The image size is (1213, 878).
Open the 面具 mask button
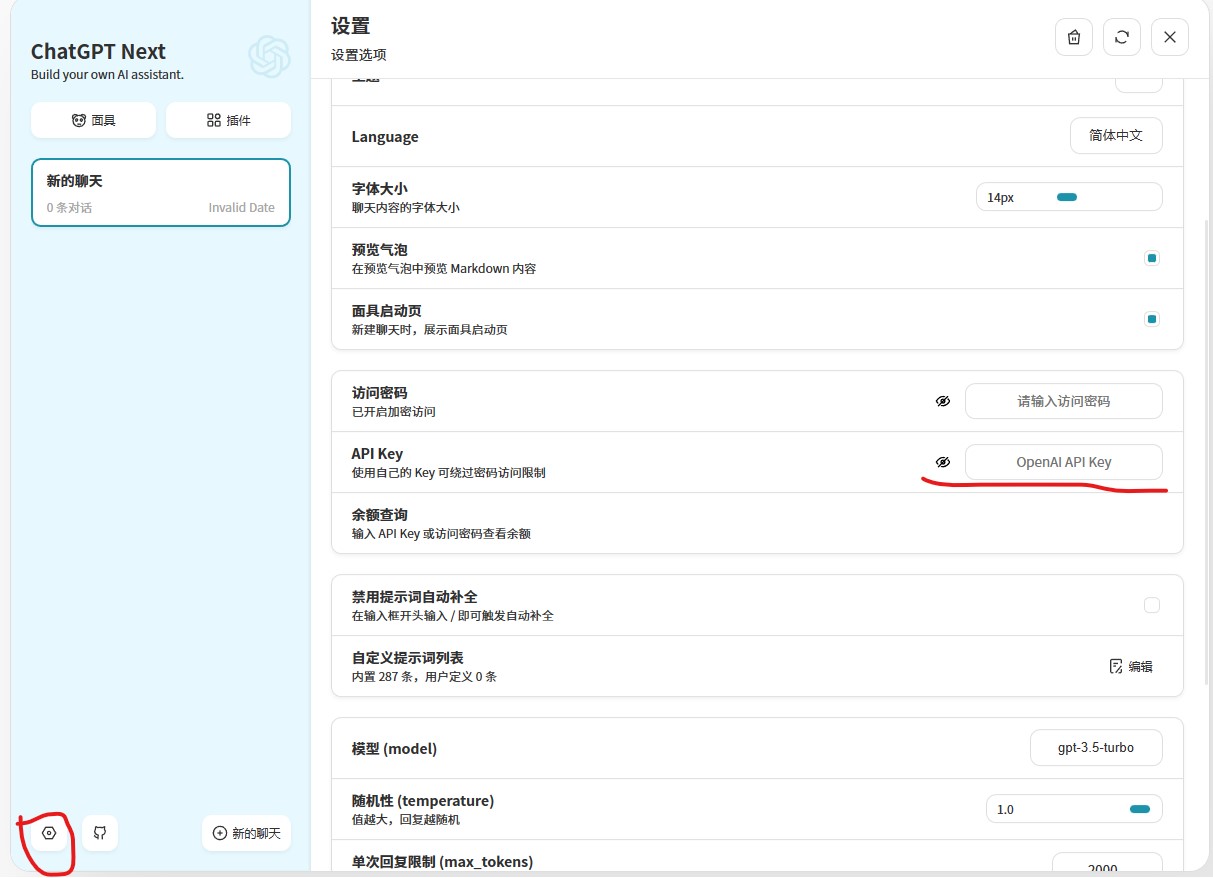pyautogui.click(x=93, y=120)
